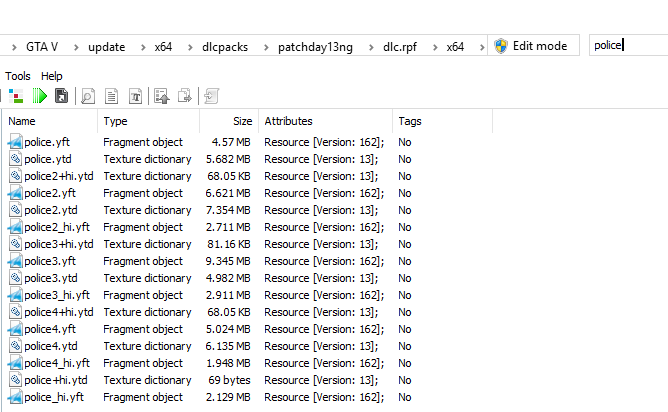Go to update folder in breadcrumb
Viewport: 668px width, 412px height.
coord(107,47)
